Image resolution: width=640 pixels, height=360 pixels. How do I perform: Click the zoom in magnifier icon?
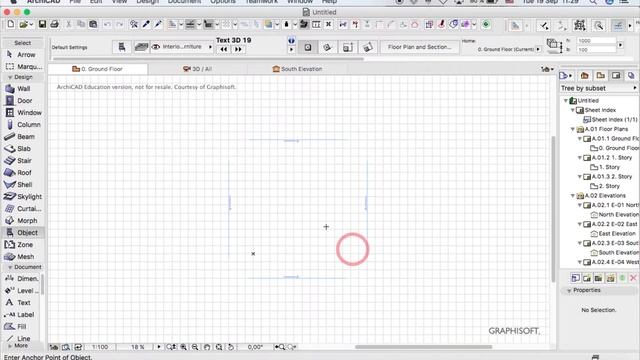tap(184, 347)
